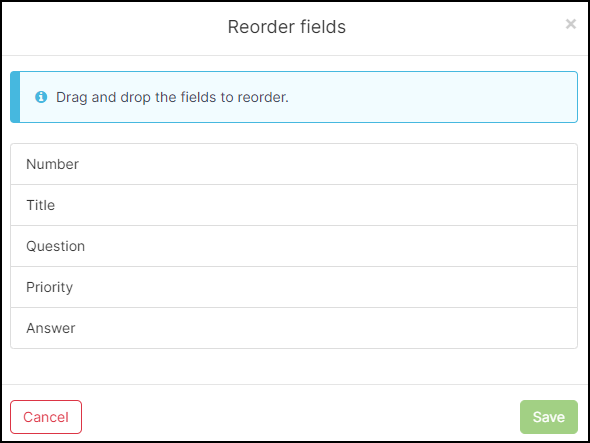Select the Answer field row
Image resolution: width=590 pixels, height=443 pixels.
click(x=294, y=328)
